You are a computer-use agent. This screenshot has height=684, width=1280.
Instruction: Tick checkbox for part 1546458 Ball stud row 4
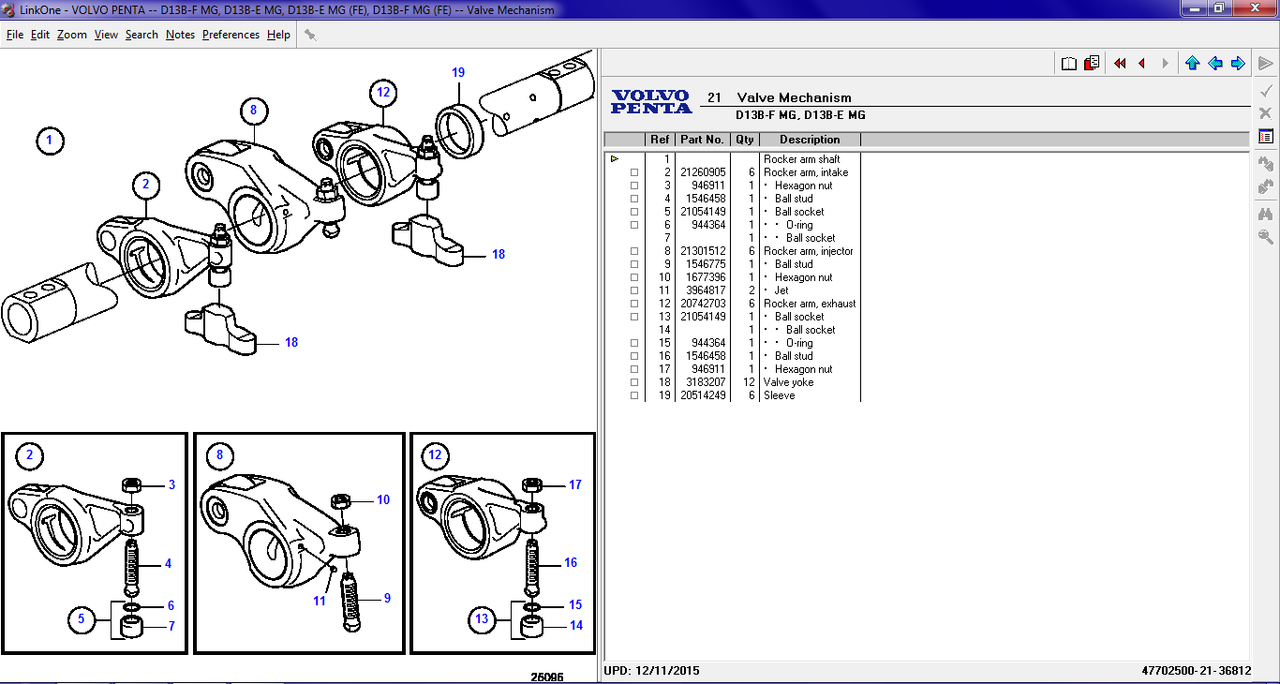click(634, 199)
